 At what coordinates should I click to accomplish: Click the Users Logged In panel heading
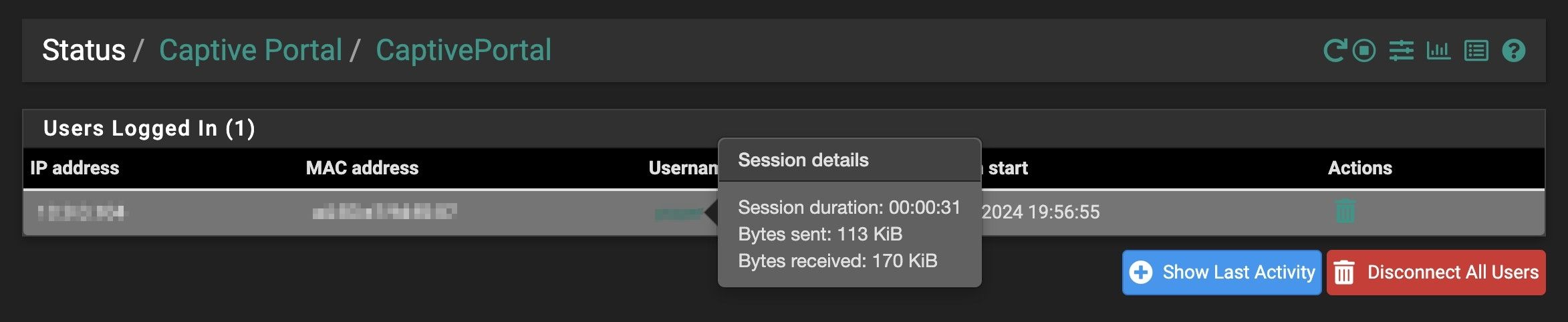[149, 128]
